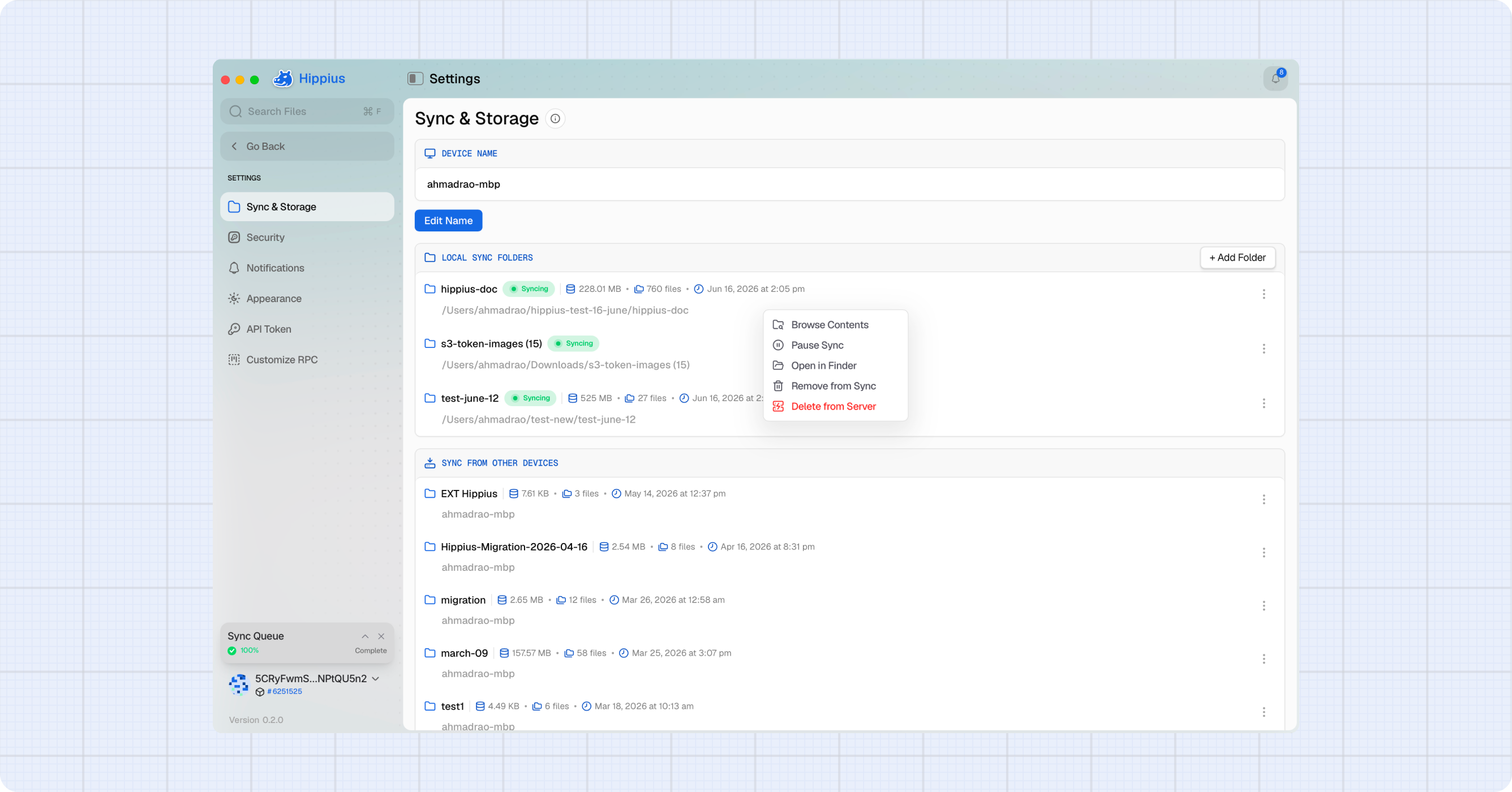The width and height of the screenshot is (1512, 792).
Task: Click the path /Users/ahmadrao/hippius-test-16-june/hippius-doc
Action: pyautogui.click(x=565, y=311)
